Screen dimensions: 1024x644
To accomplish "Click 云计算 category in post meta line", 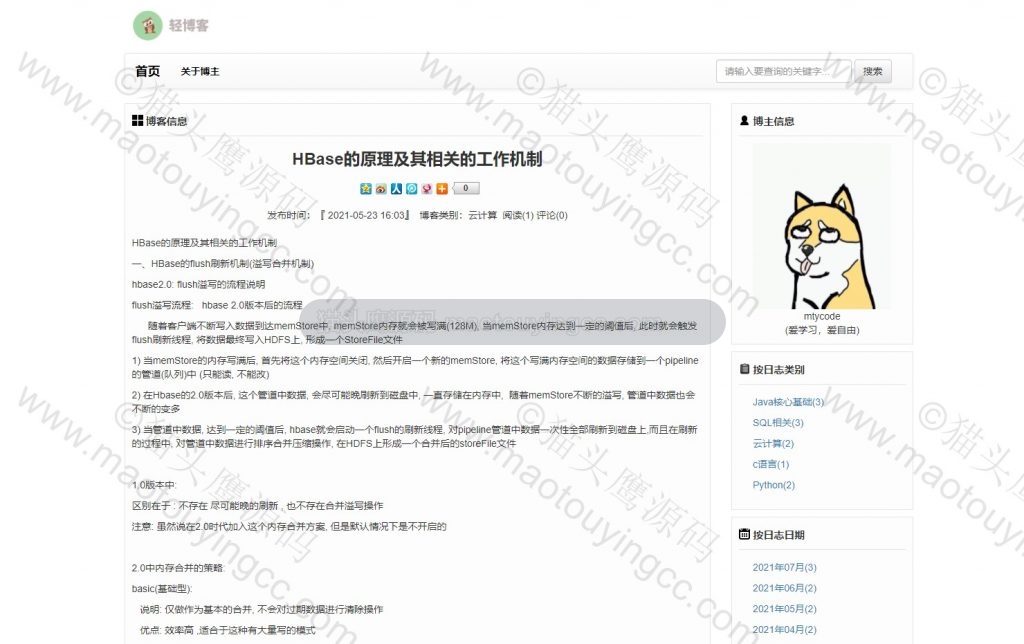I will pyautogui.click(x=483, y=216).
